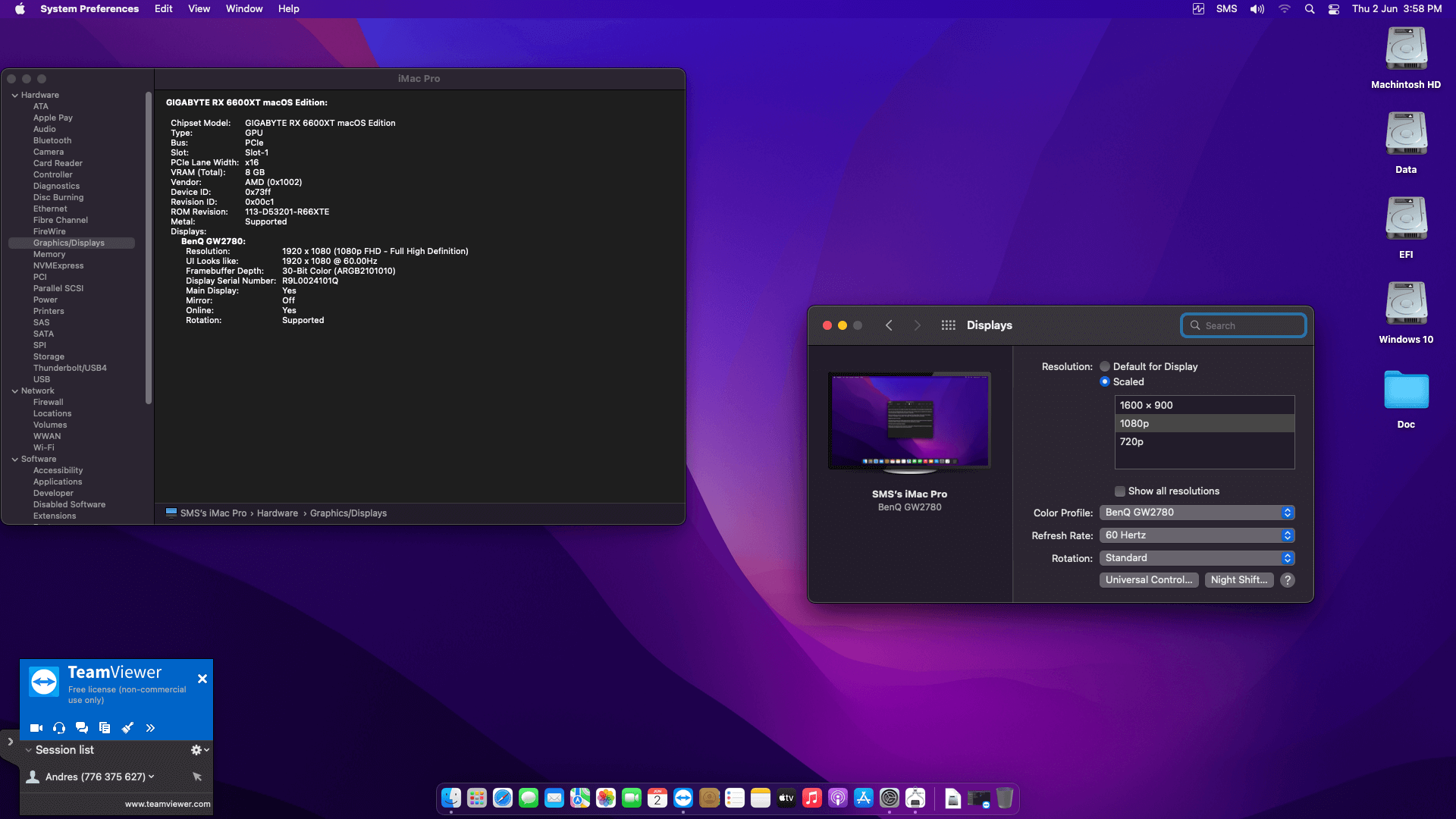Select the TeamViewer whiteboard brush icon
Viewport: 1456px width, 819px height.
point(127,728)
